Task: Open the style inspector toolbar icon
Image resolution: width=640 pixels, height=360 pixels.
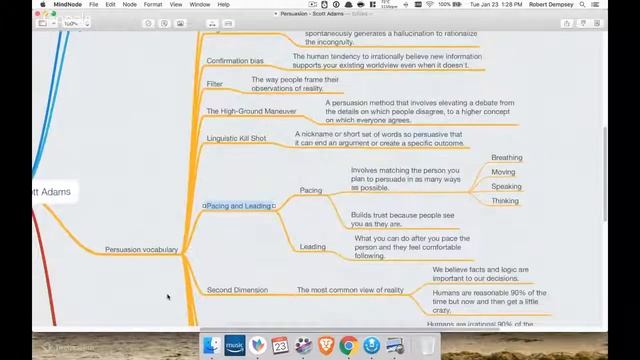Action: click(583, 24)
